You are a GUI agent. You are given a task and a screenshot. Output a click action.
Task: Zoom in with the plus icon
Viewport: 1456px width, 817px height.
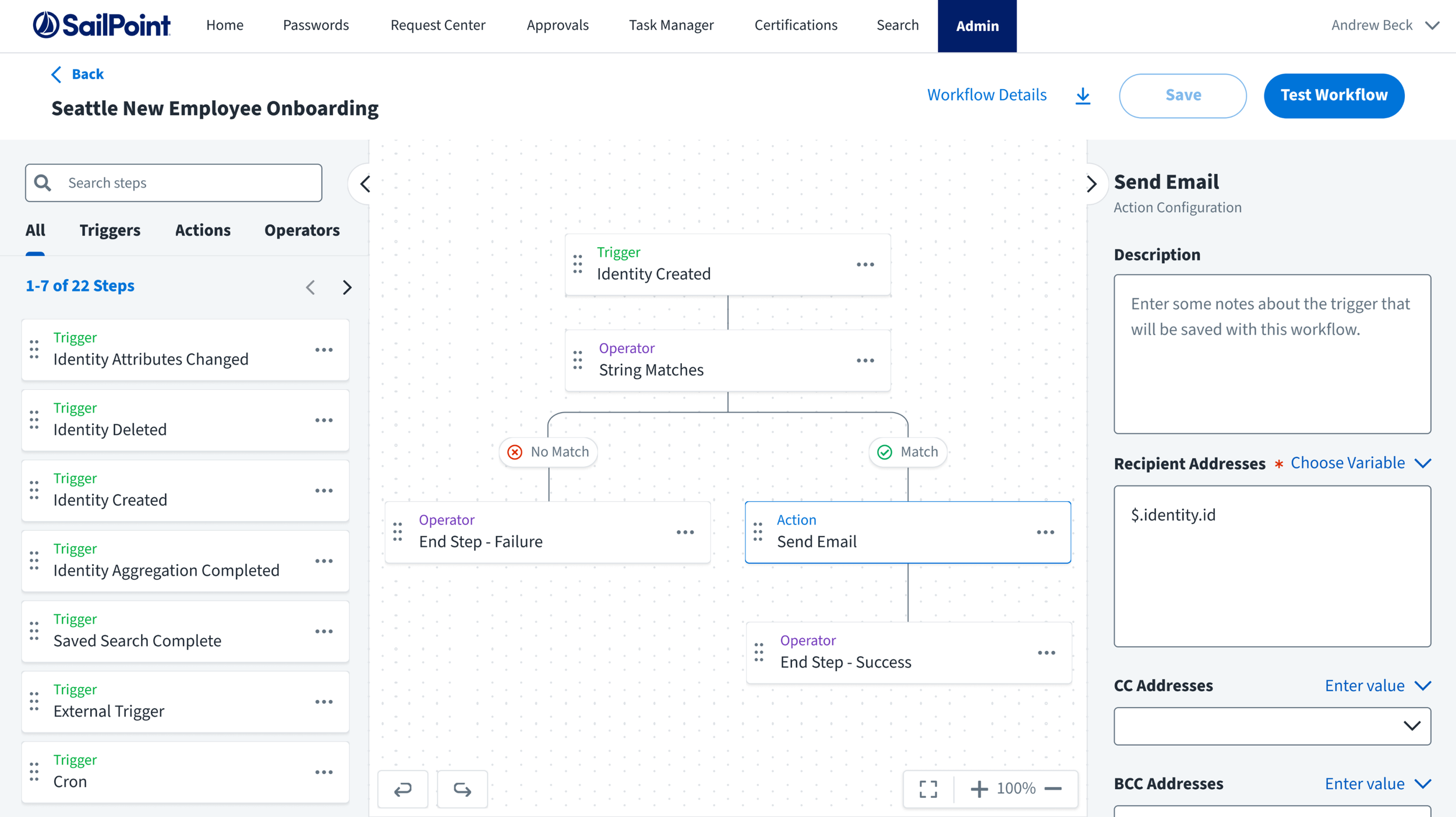pyautogui.click(x=979, y=789)
